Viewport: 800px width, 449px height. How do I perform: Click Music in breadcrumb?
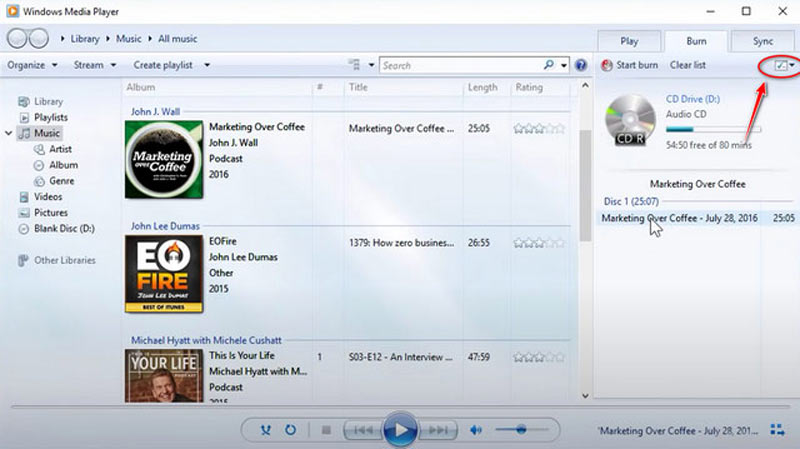129,39
